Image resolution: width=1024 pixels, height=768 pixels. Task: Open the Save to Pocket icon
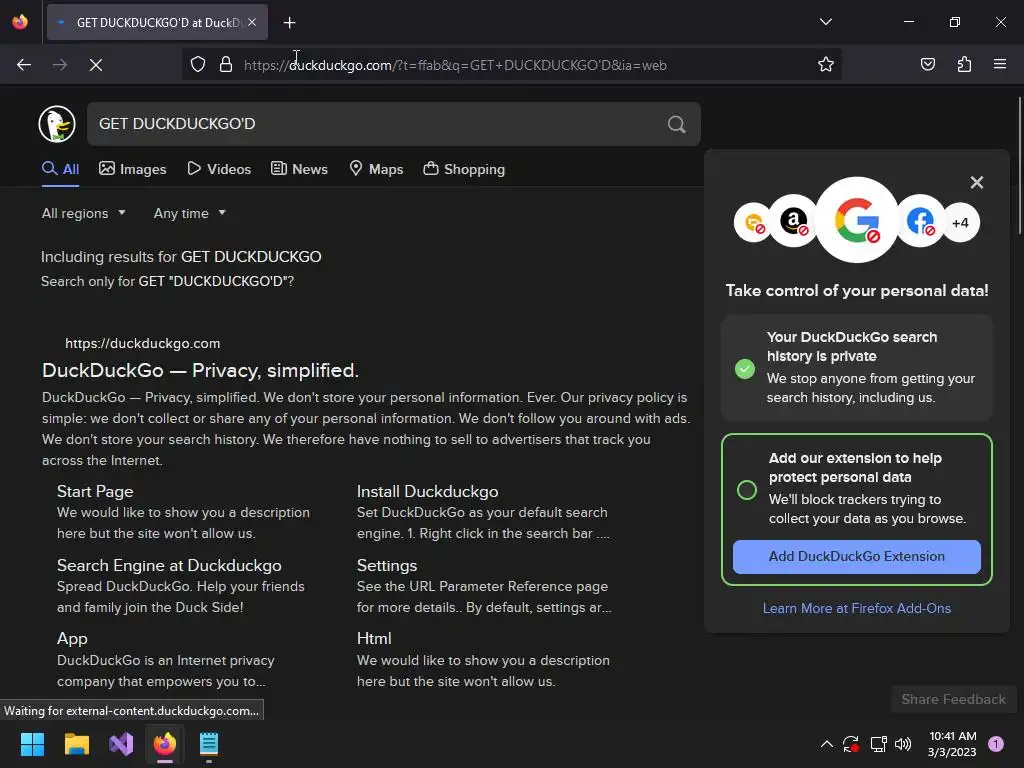point(927,64)
